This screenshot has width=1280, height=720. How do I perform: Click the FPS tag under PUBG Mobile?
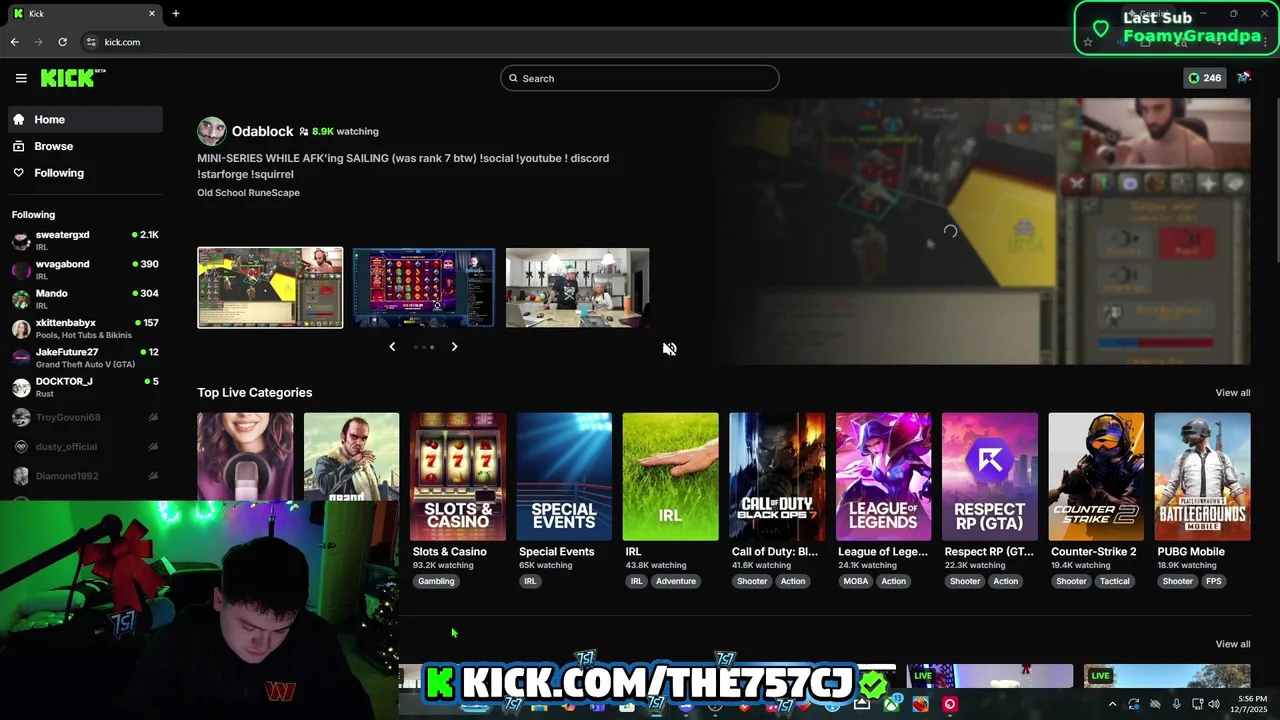pos(1213,581)
